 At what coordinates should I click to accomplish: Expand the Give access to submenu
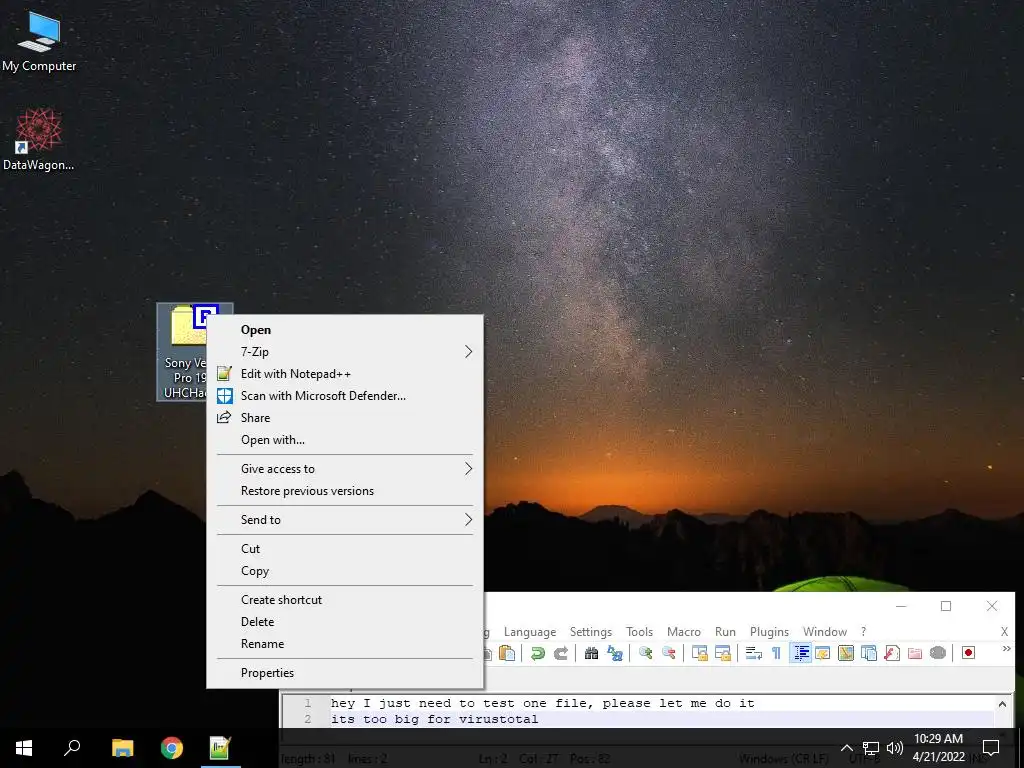[x=345, y=468]
